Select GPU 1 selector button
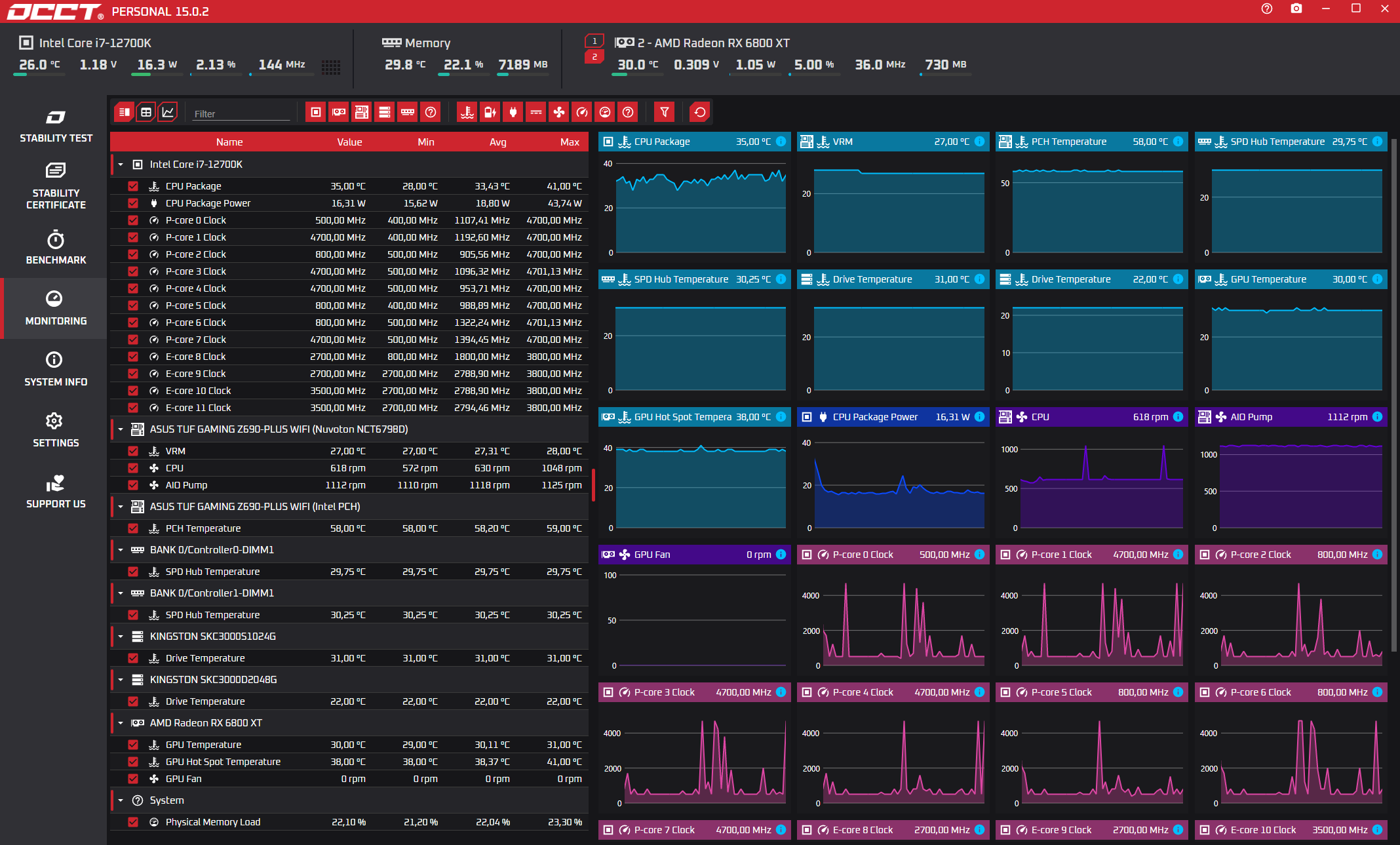 pos(594,41)
